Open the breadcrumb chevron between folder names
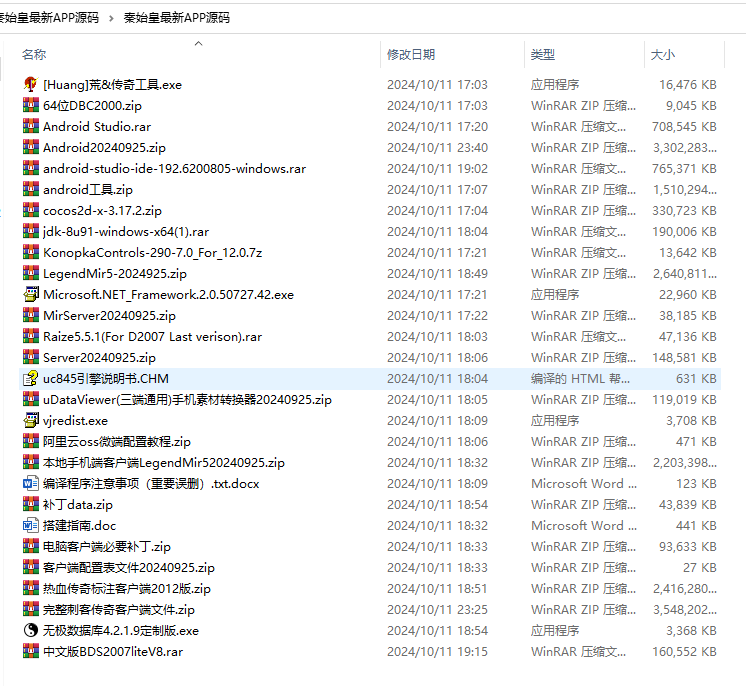This screenshot has height=686, width=746. click(x=111, y=18)
